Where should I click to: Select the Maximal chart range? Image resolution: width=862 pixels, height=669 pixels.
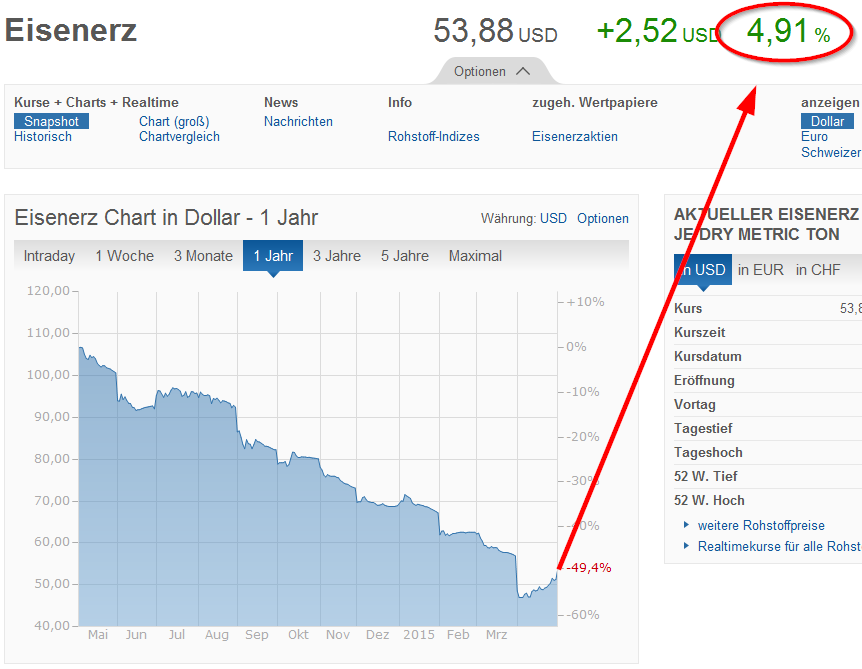click(x=475, y=256)
